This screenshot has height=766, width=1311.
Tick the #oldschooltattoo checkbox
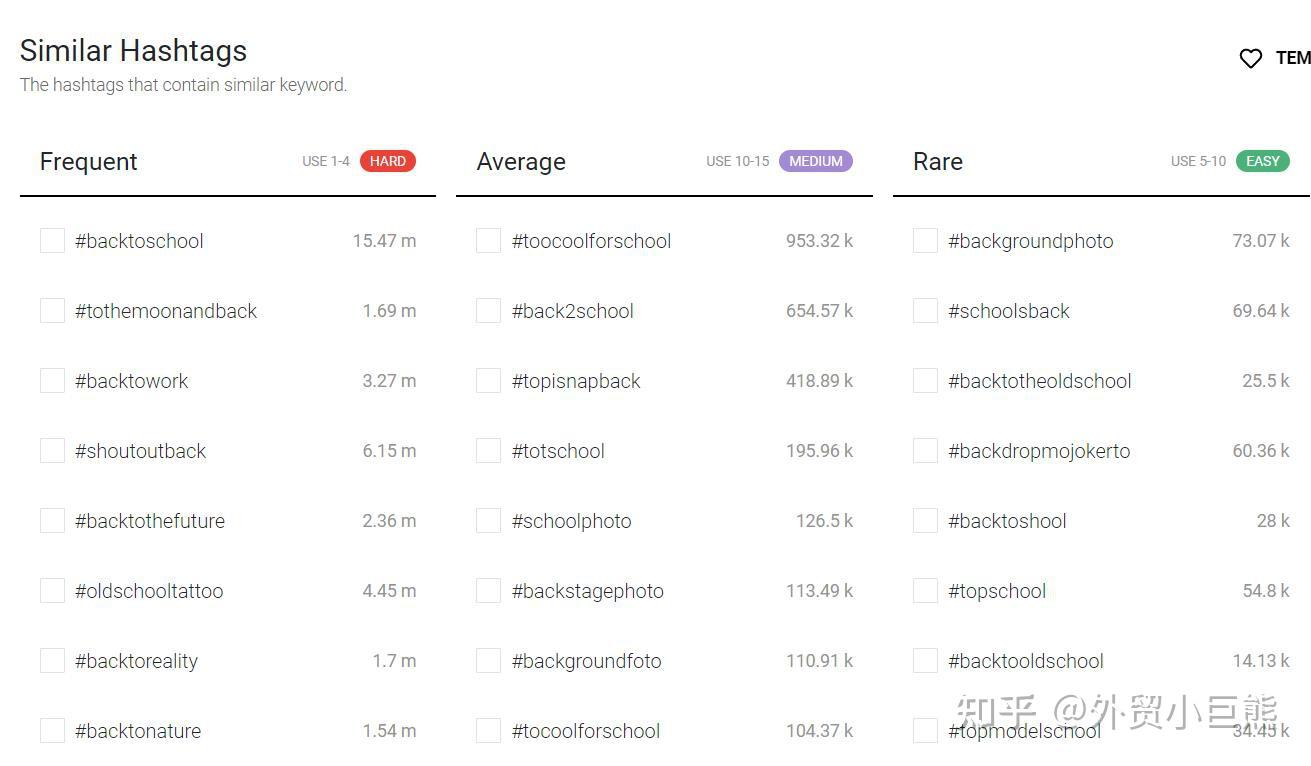tap(52, 590)
